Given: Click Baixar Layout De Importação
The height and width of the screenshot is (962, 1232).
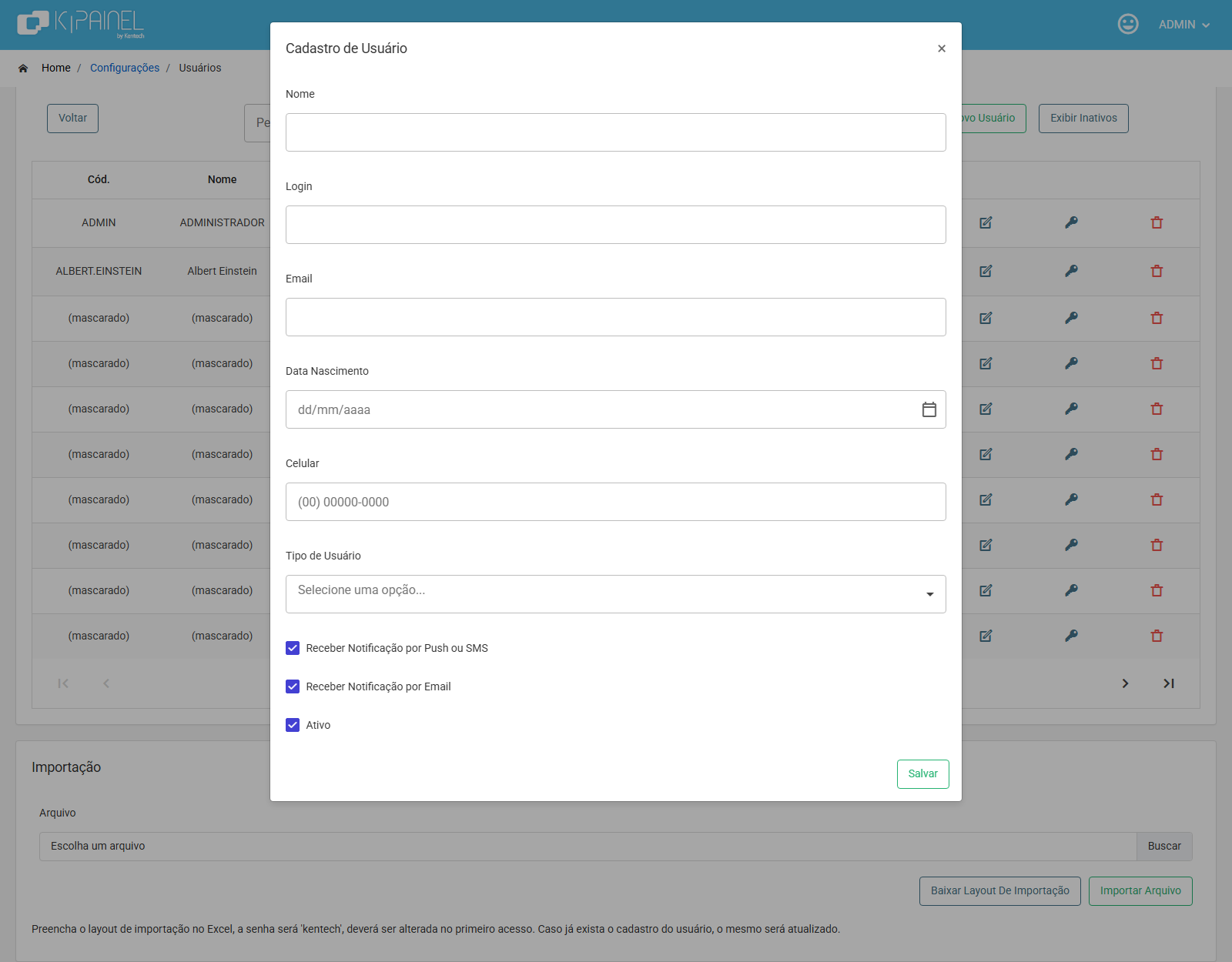Looking at the screenshot, I should point(1000,891).
